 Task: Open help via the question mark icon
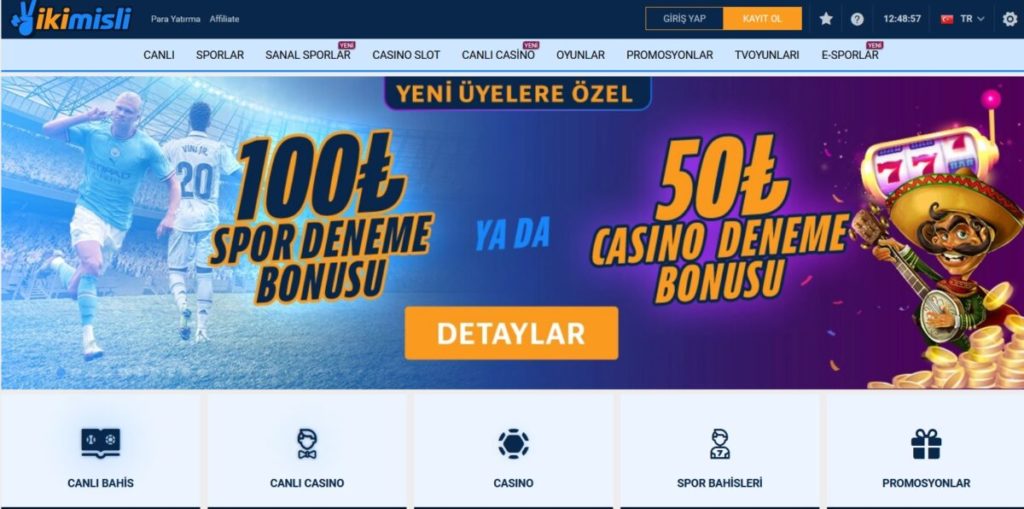click(857, 19)
